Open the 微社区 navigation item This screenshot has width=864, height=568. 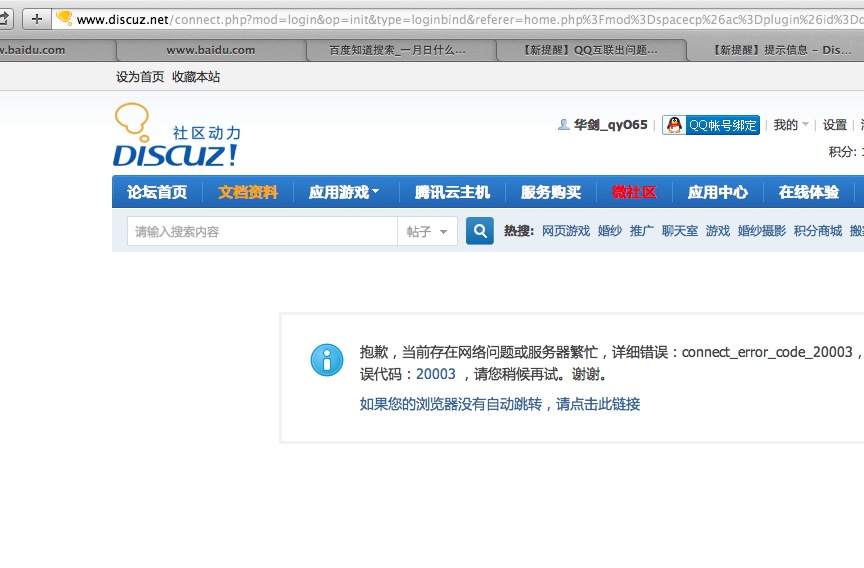coord(634,192)
